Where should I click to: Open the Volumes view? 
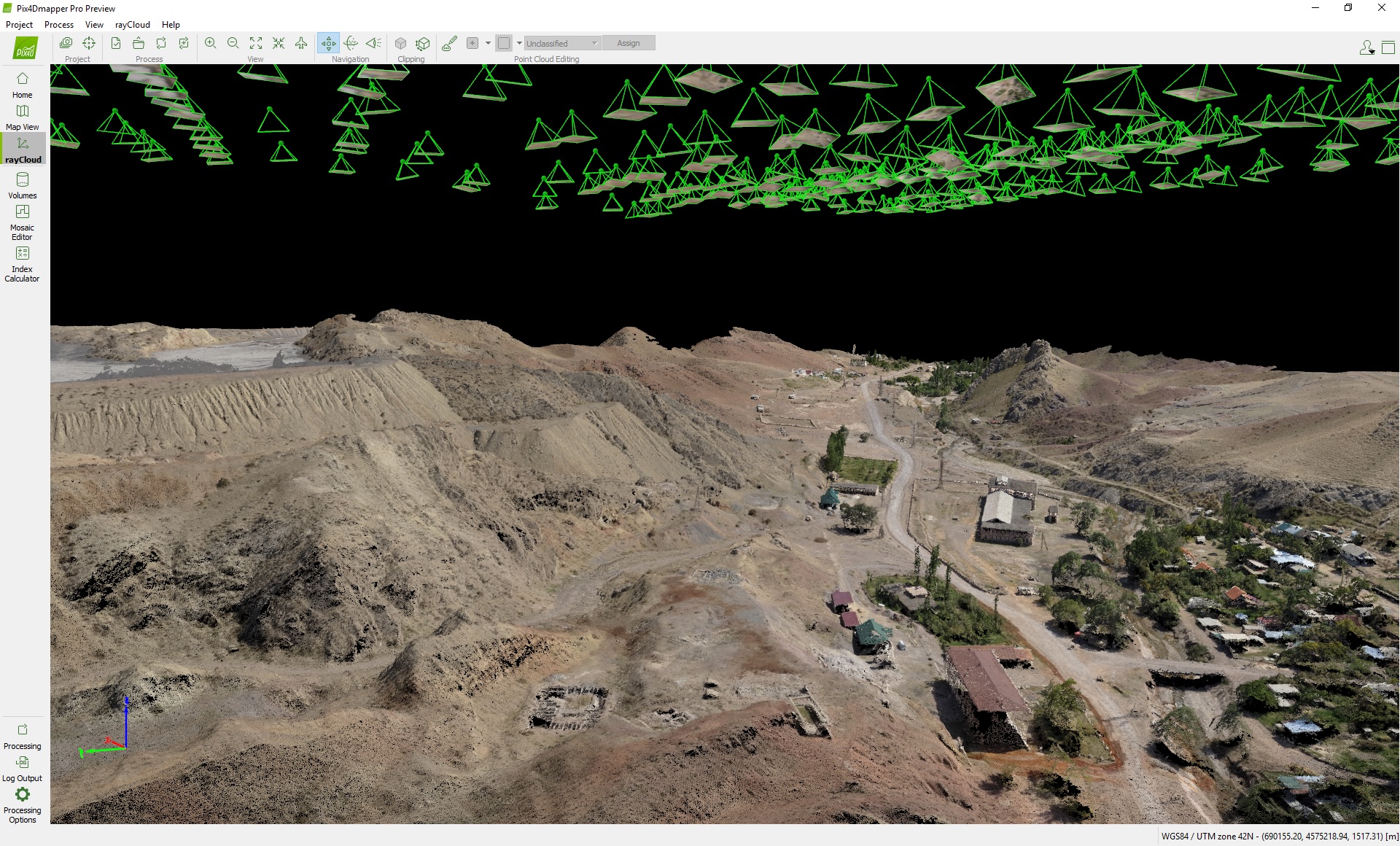(x=22, y=185)
